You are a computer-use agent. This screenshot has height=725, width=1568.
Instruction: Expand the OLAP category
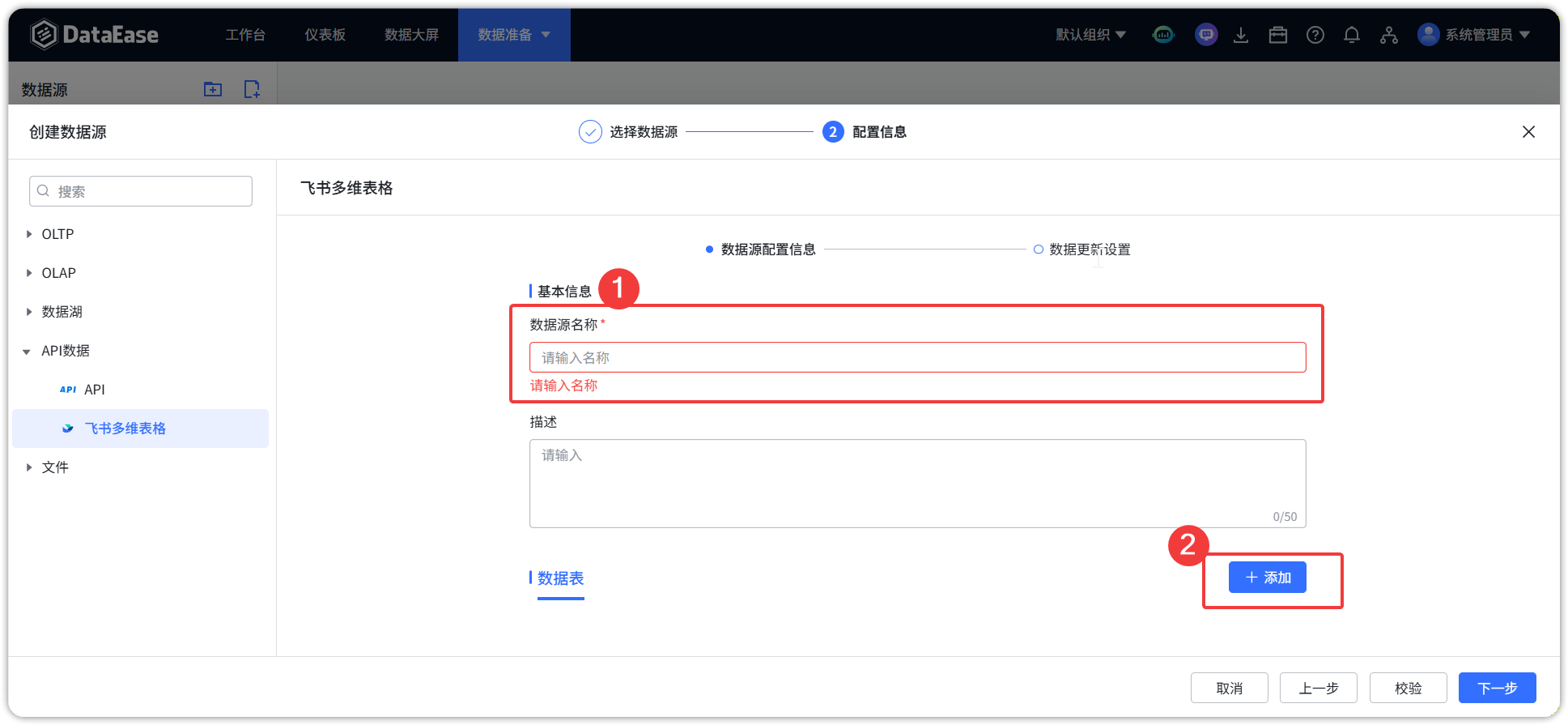(29, 273)
